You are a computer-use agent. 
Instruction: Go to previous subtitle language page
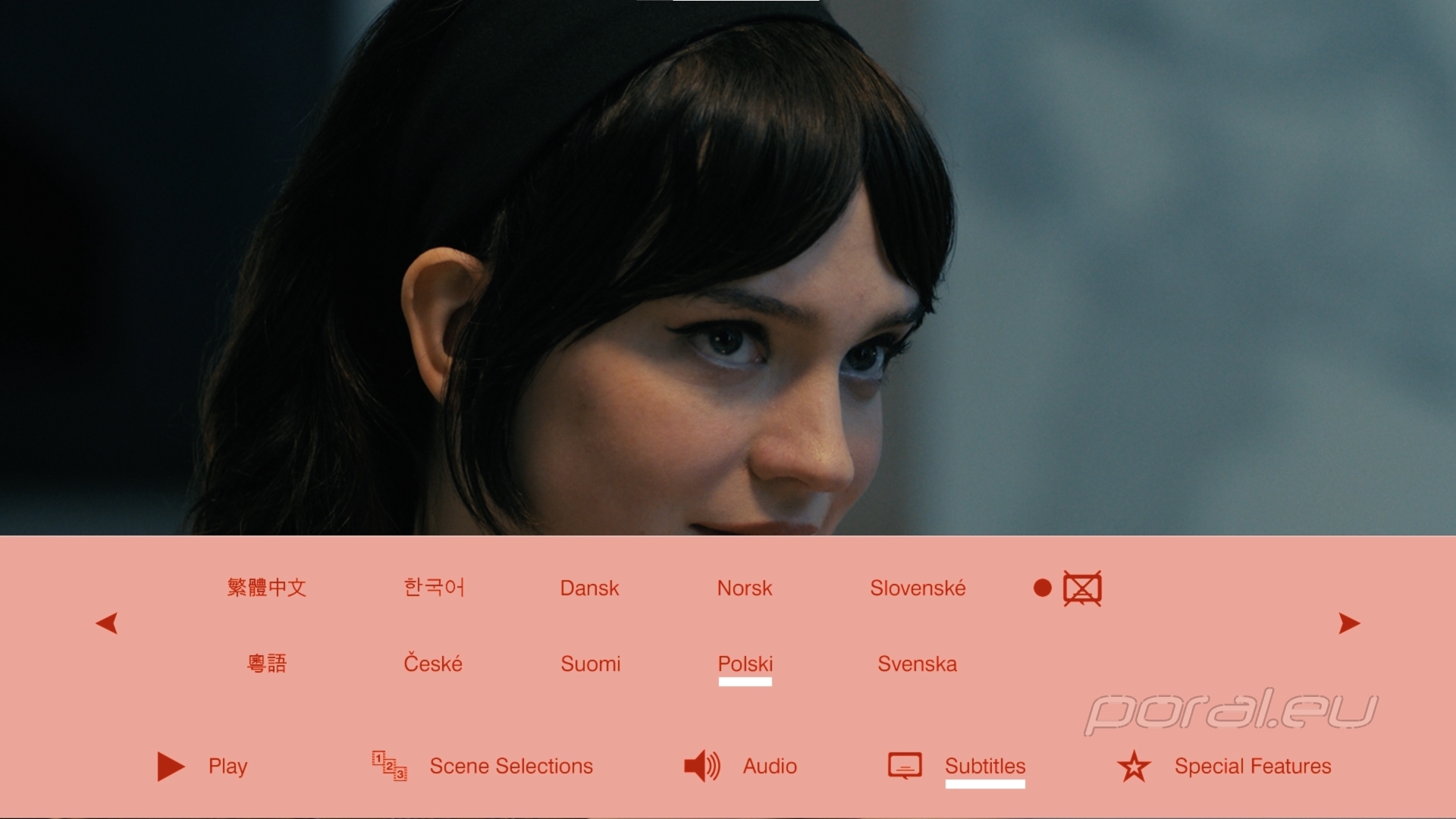107,623
